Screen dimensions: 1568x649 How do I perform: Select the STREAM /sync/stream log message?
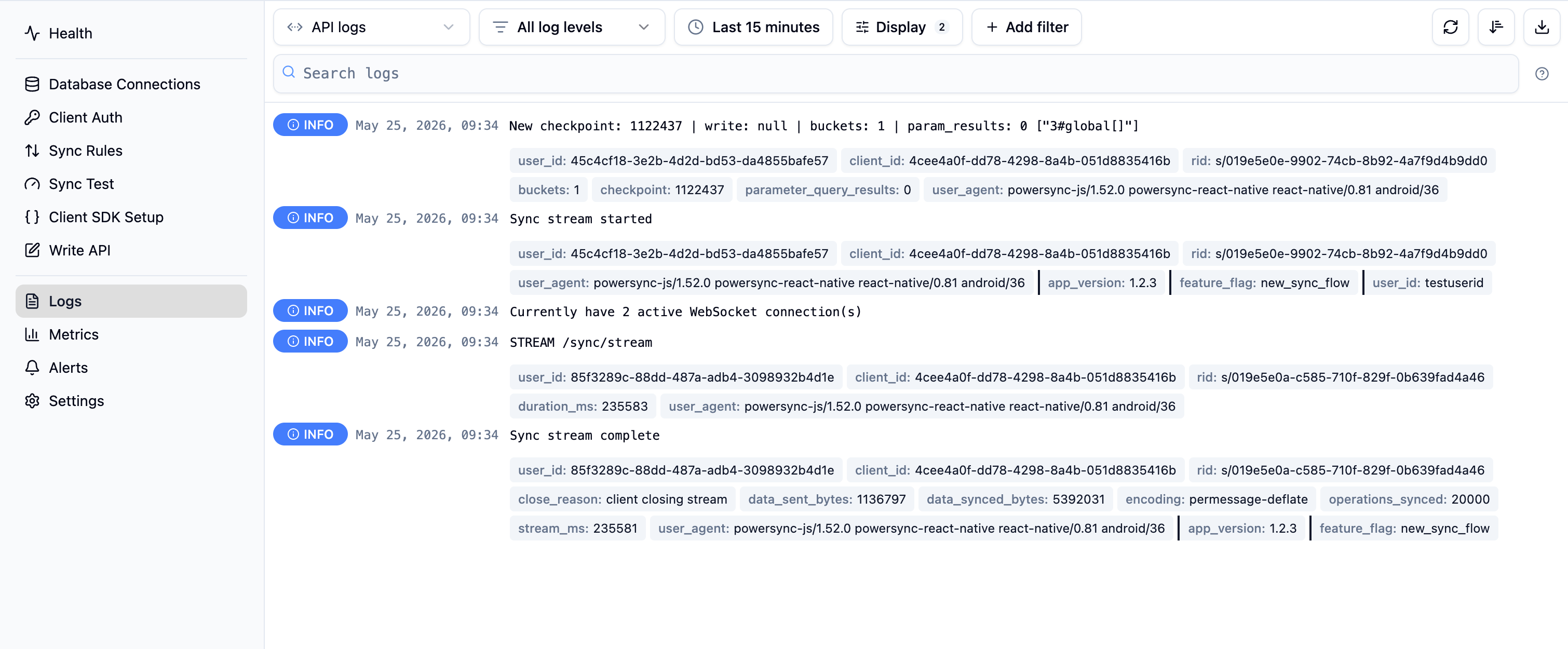point(580,342)
